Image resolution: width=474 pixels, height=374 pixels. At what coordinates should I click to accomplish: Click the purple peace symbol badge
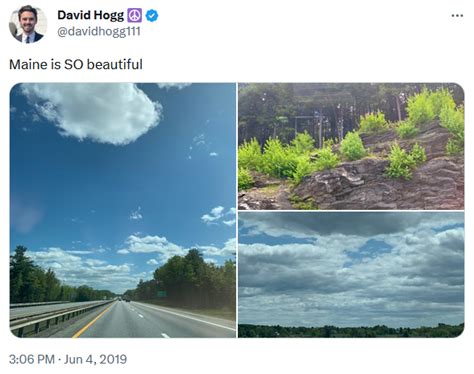135,15
